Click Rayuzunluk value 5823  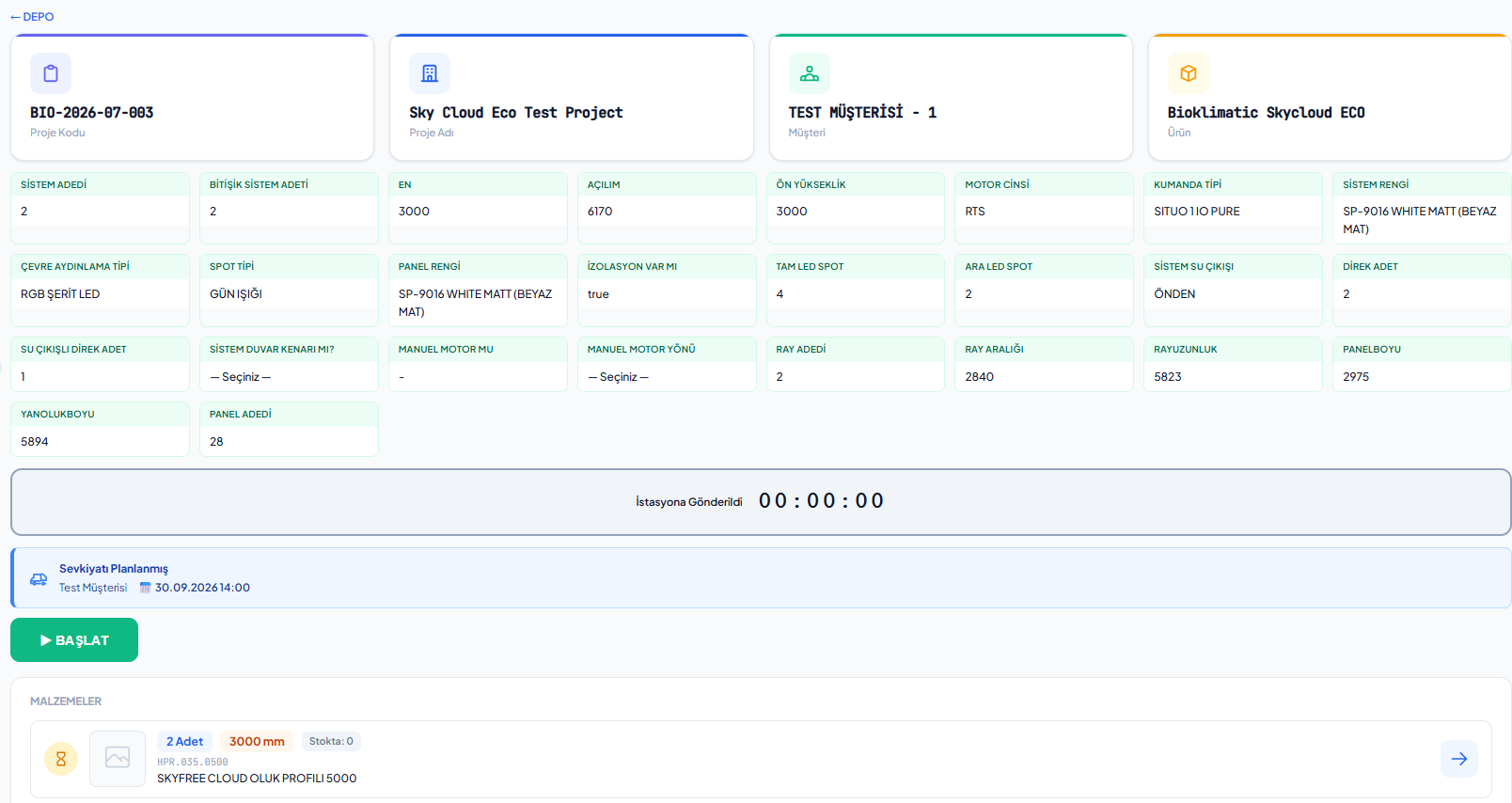pyautogui.click(x=1168, y=377)
